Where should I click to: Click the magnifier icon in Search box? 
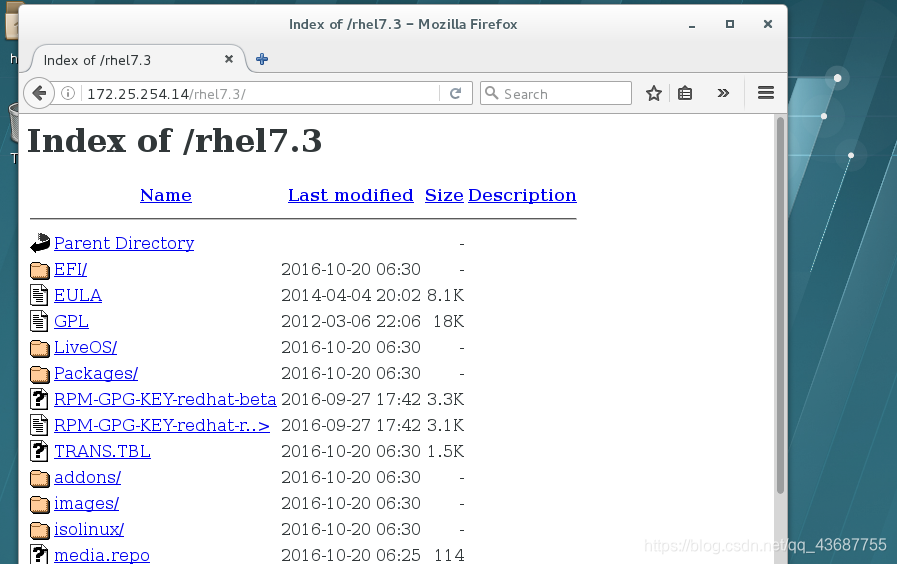[491, 93]
